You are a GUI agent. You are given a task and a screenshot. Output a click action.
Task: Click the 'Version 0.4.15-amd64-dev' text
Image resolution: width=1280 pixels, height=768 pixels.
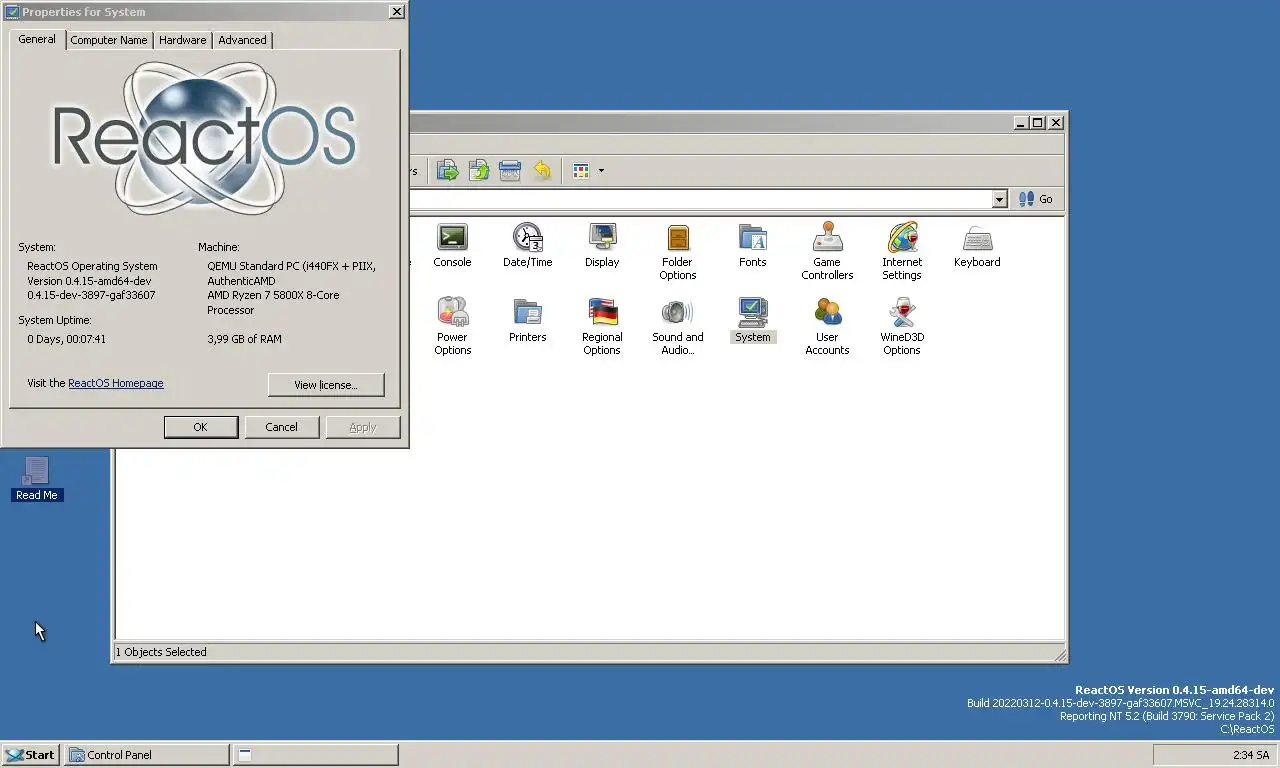[89, 281]
